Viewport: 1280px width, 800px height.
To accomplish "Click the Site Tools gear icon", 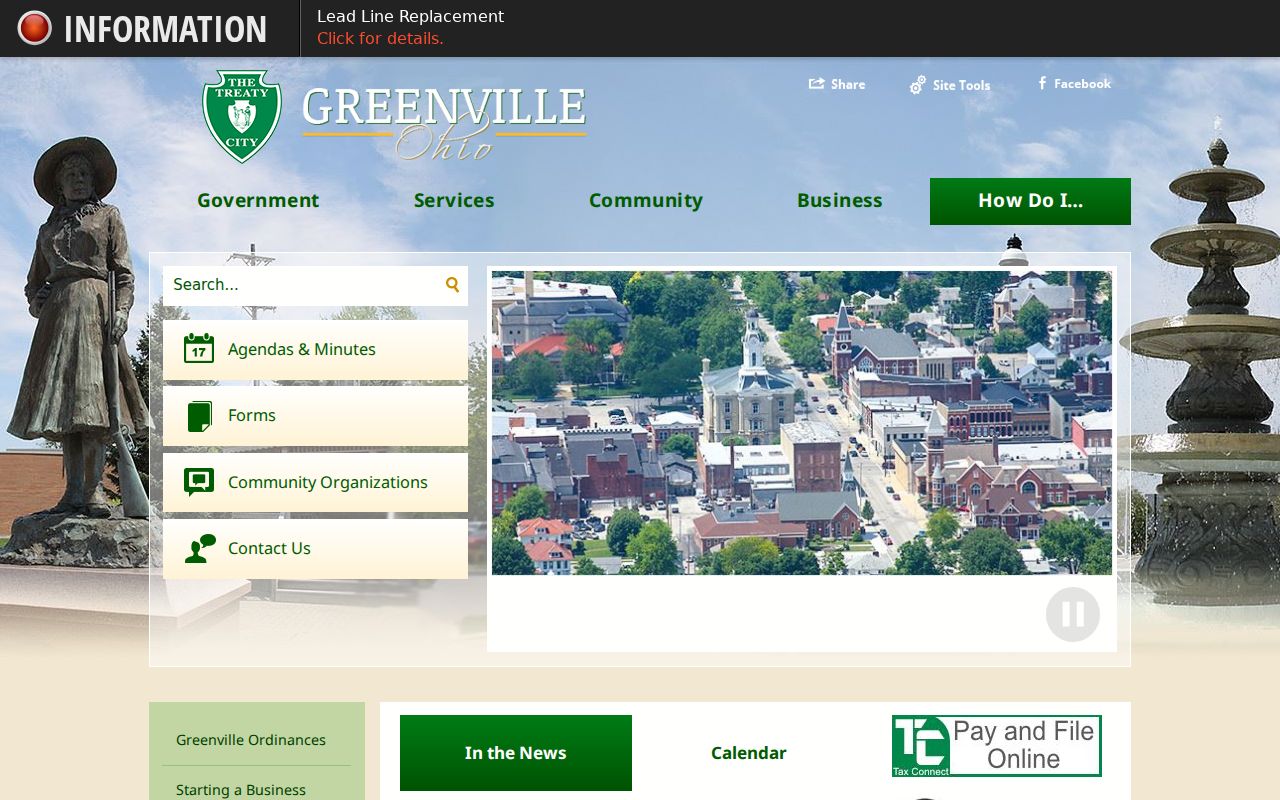I will (917, 85).
